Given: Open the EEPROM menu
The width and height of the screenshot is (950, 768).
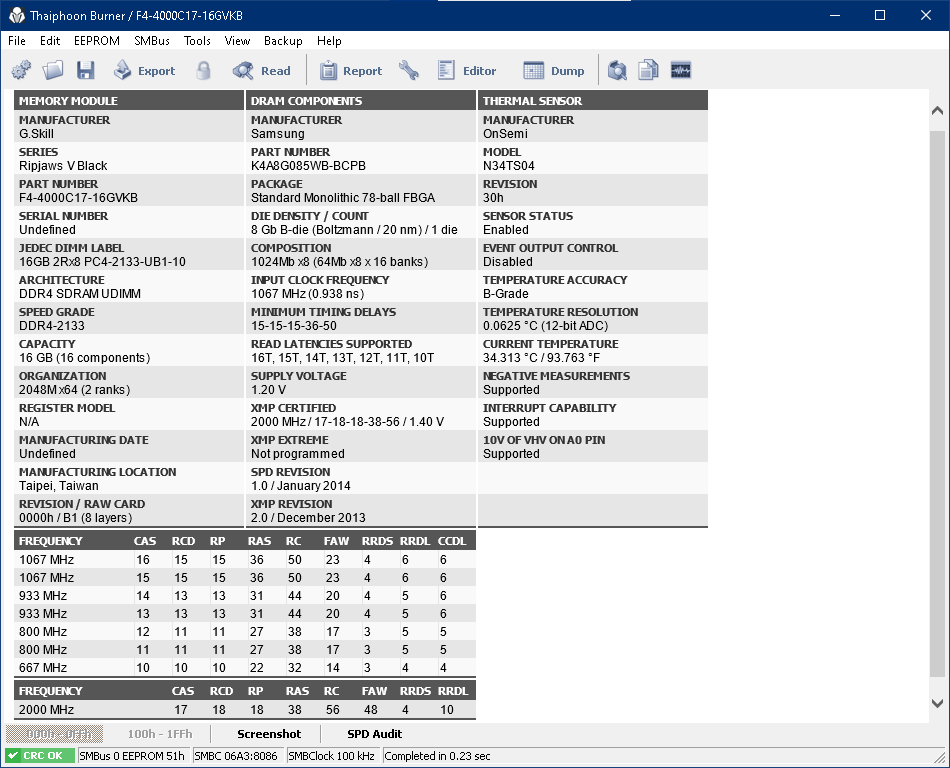Looking at the screenshot, I should (97, 41).
